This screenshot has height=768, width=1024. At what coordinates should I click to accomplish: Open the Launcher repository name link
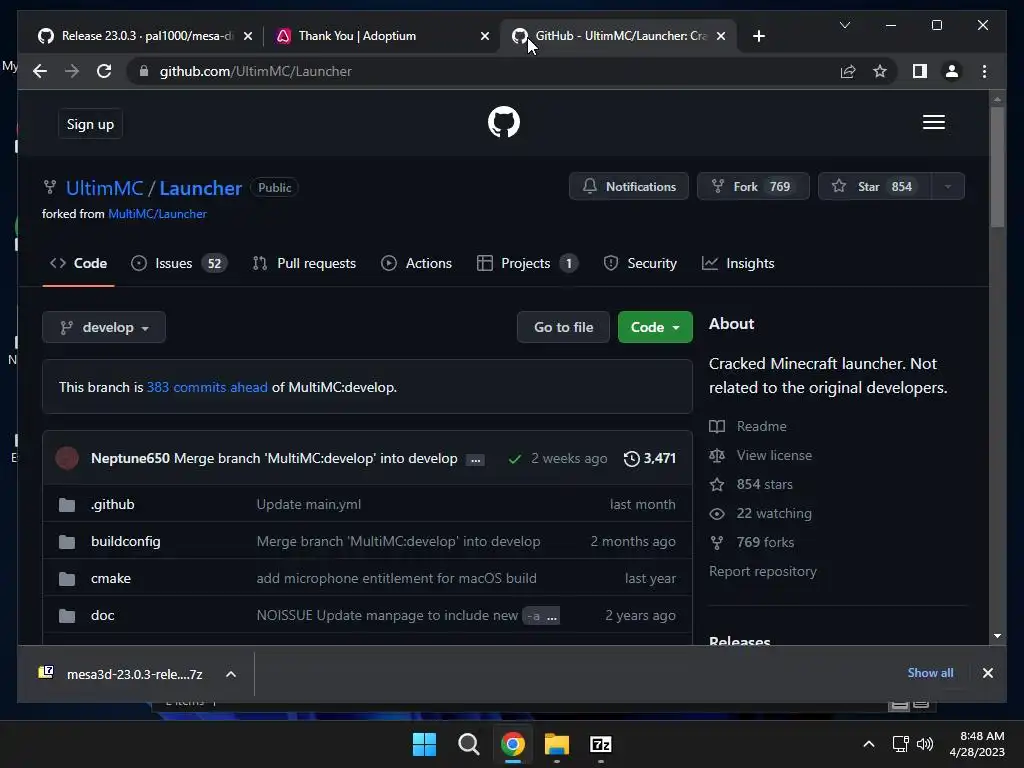[x=200, y=188]
